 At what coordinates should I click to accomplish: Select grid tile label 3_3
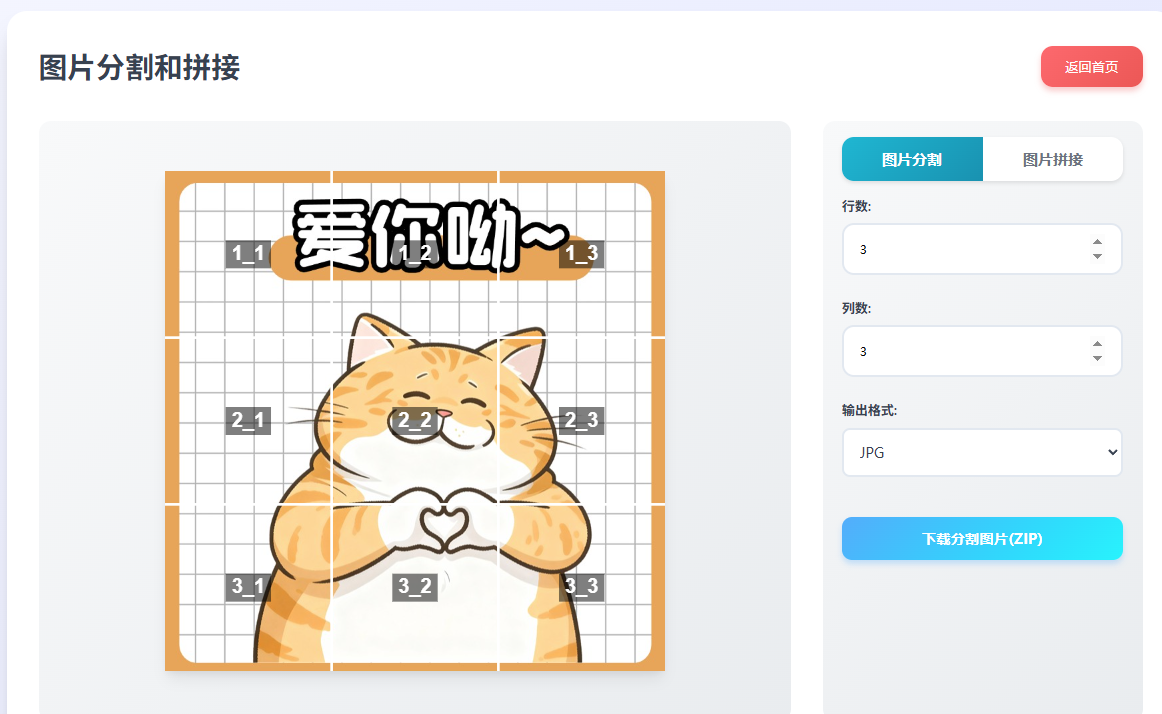coord(581,586)
